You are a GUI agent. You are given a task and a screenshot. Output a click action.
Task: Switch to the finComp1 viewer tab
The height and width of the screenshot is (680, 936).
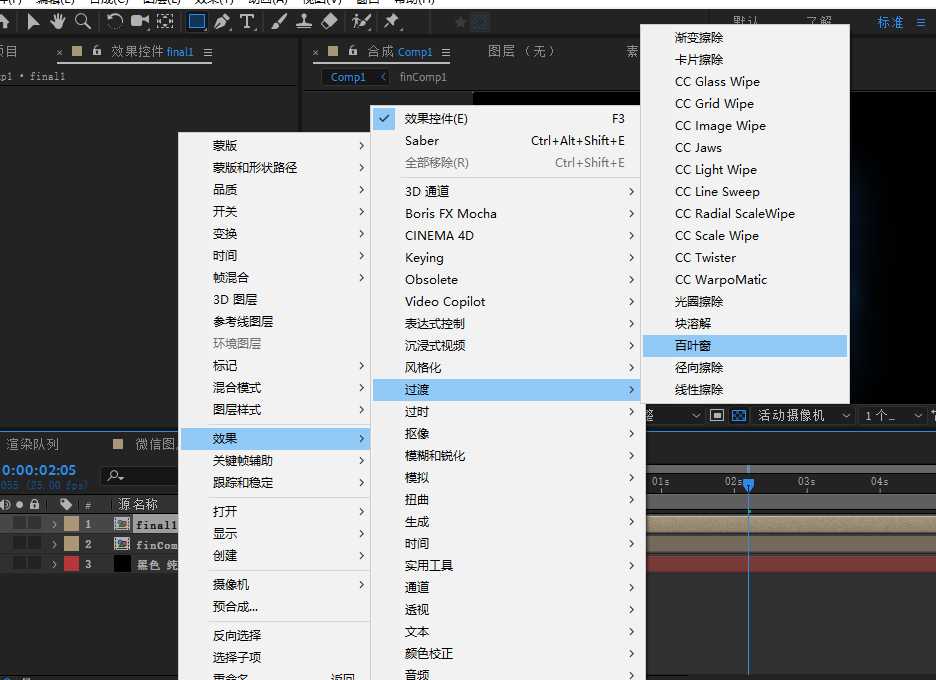coord(423,77)
